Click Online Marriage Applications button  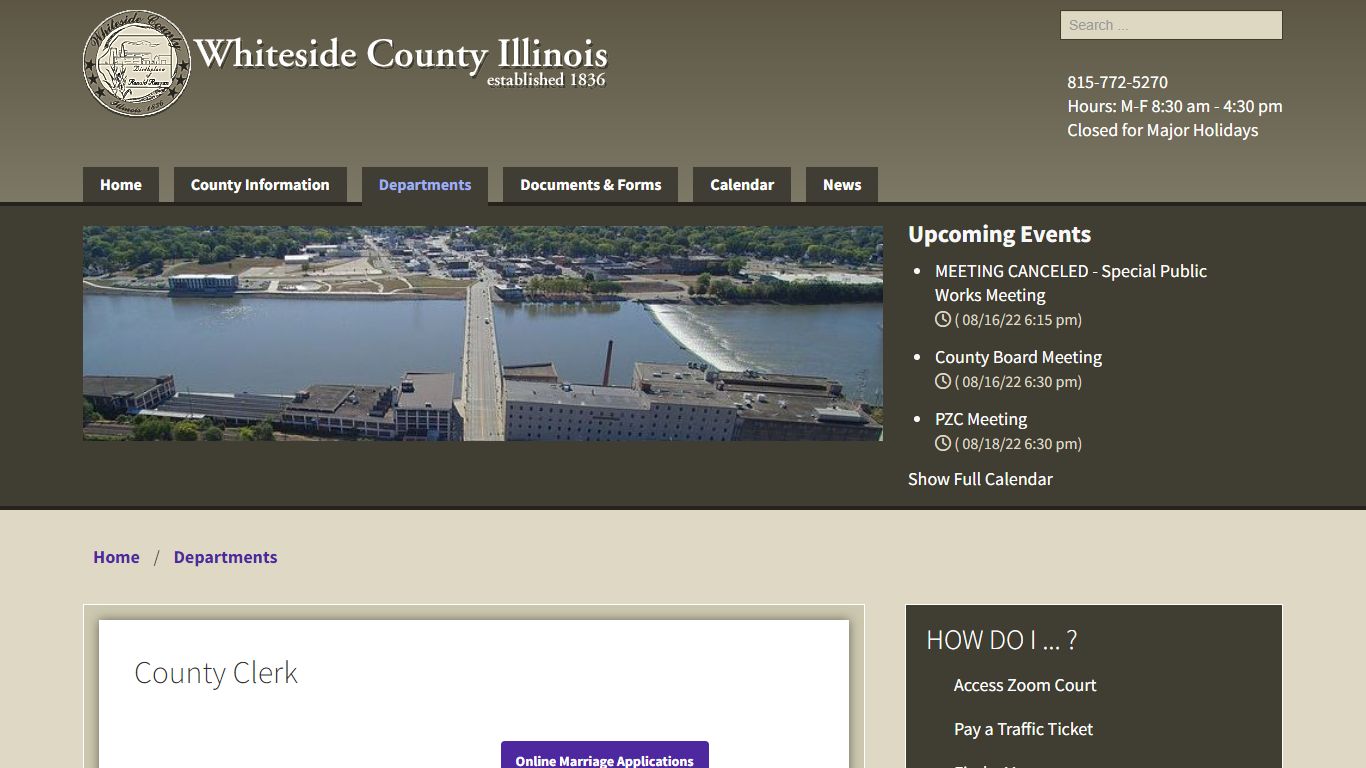[x=605, y=755]
